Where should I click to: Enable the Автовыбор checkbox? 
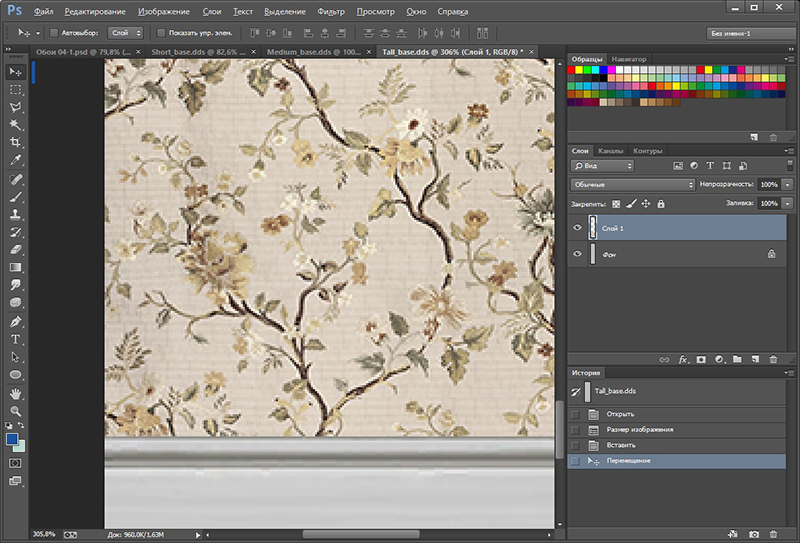[53, 33]
